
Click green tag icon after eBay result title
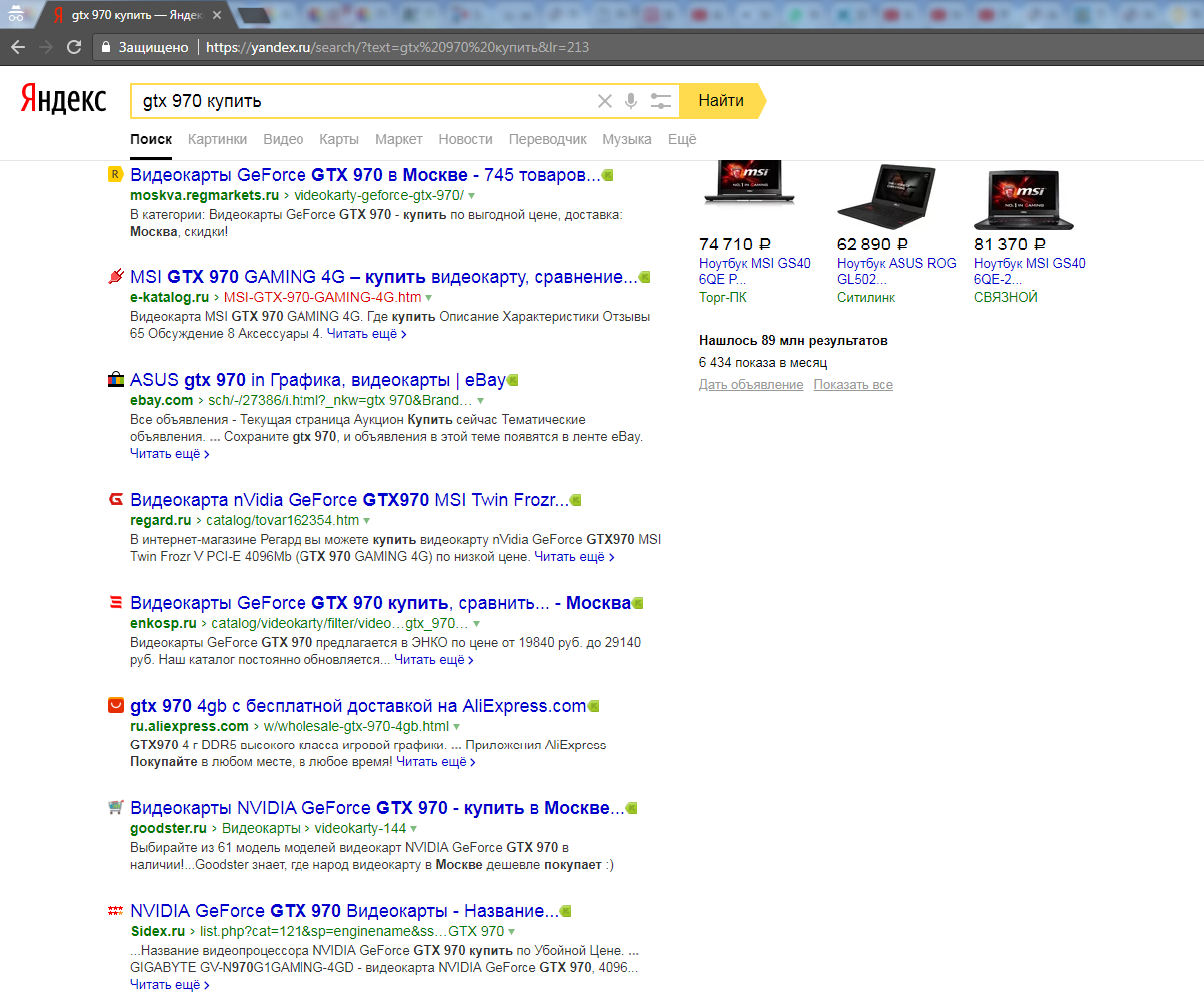513,380
